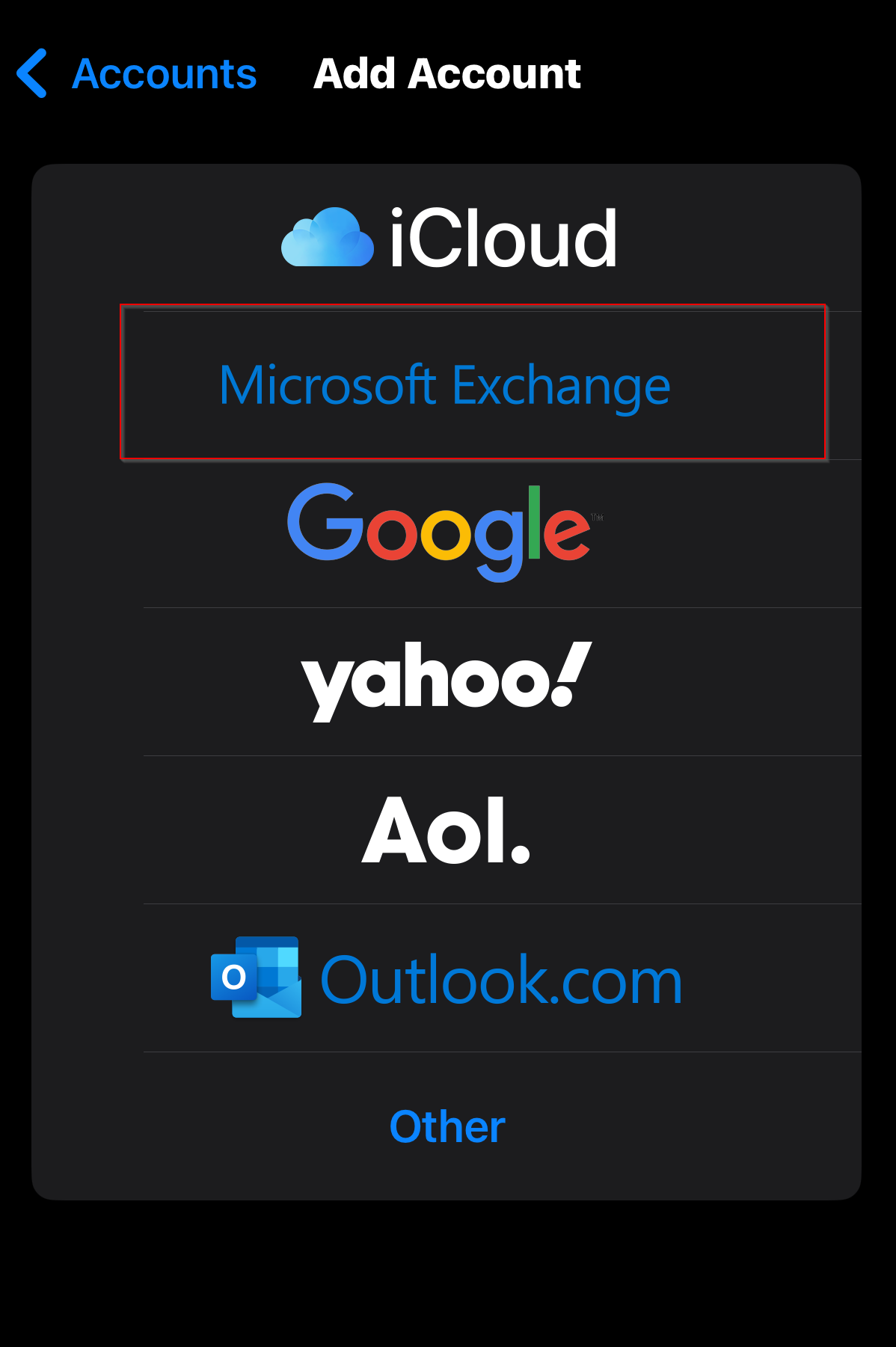Click the white O badge on Outlook icon
The image size is (896, 1347).
(x=234, y=977)
